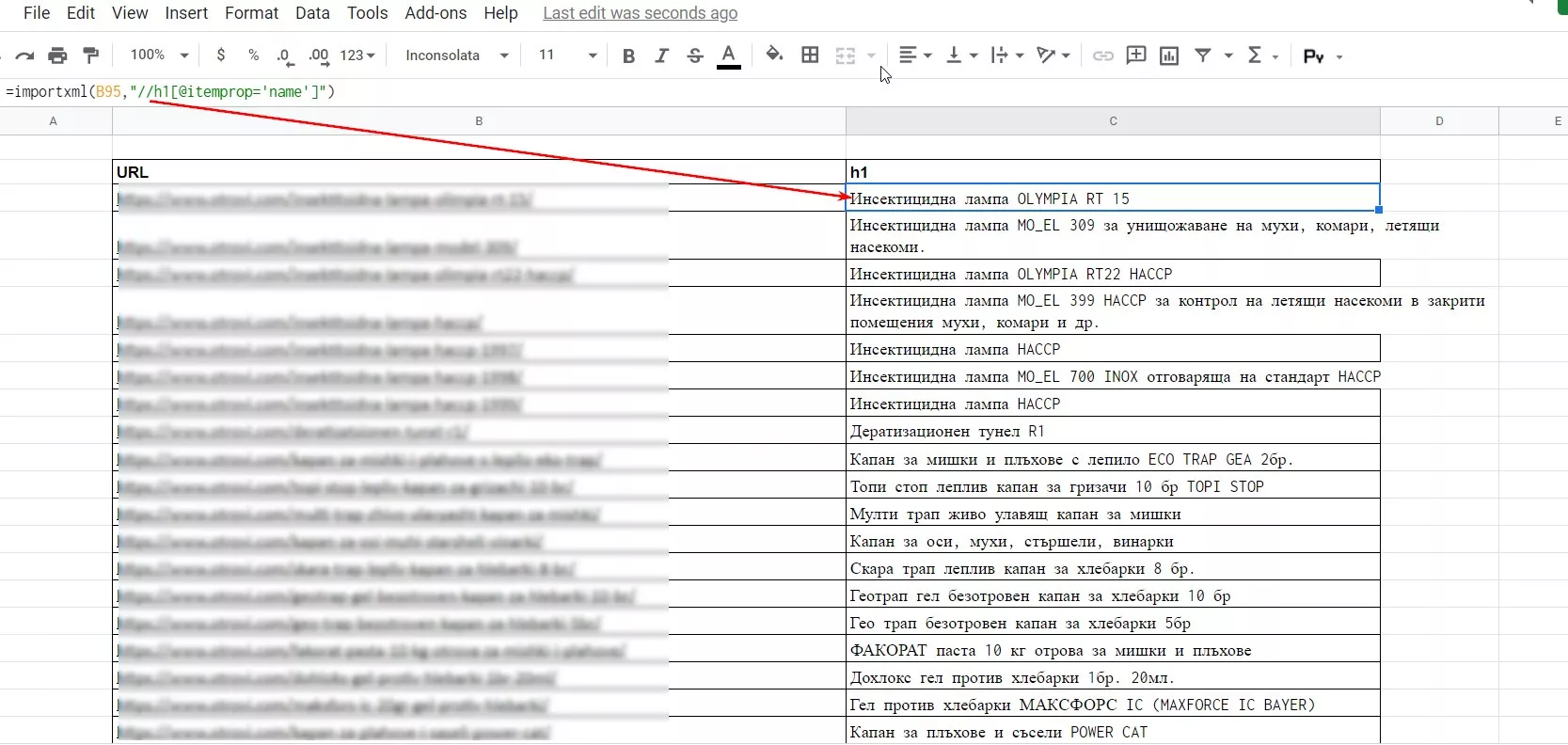Click the create filter icon
The width and height of the screenshot is (1568, 745).
coord(1203,55)
